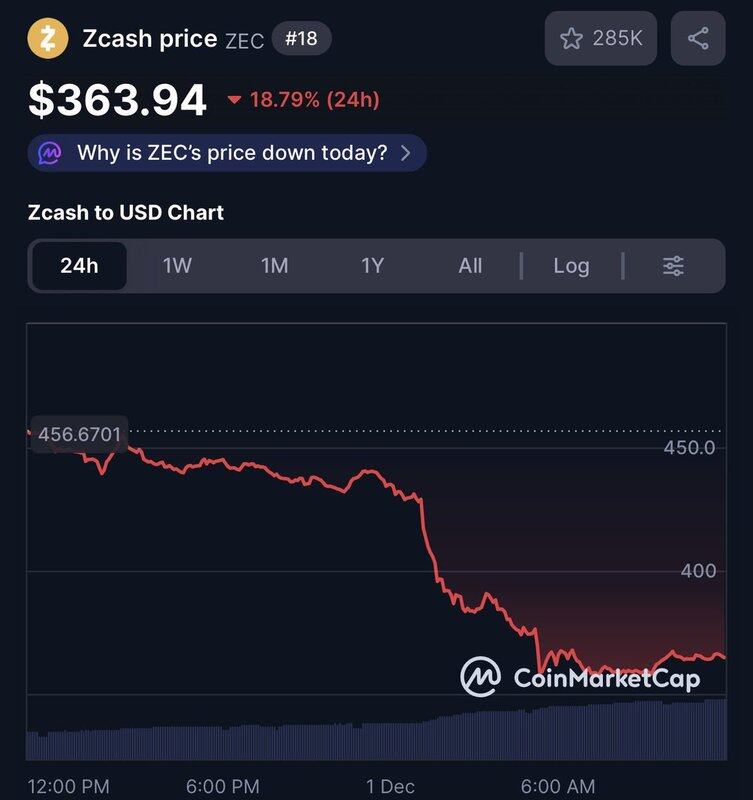Click the Zcash coin logo icon
Viewport: 753px width, 800px height.
coord(47,39)
